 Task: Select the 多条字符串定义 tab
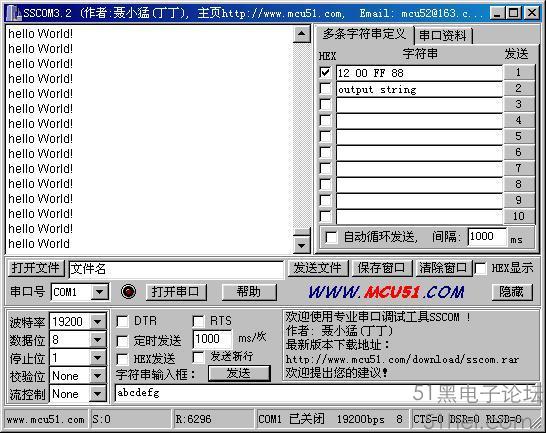365,34
